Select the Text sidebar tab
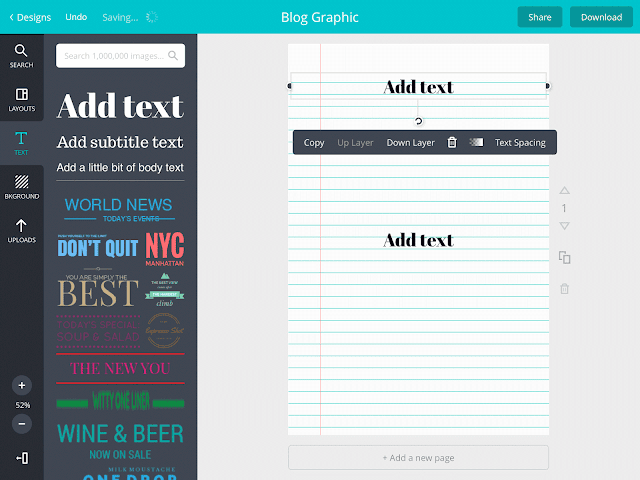Viewport: 640px width, 480px height. [x=21, y=143]
